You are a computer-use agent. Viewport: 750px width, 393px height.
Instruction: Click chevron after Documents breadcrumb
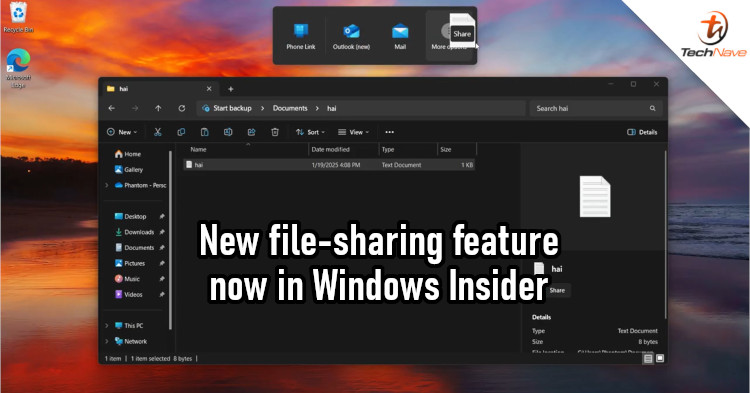point(317,109)
